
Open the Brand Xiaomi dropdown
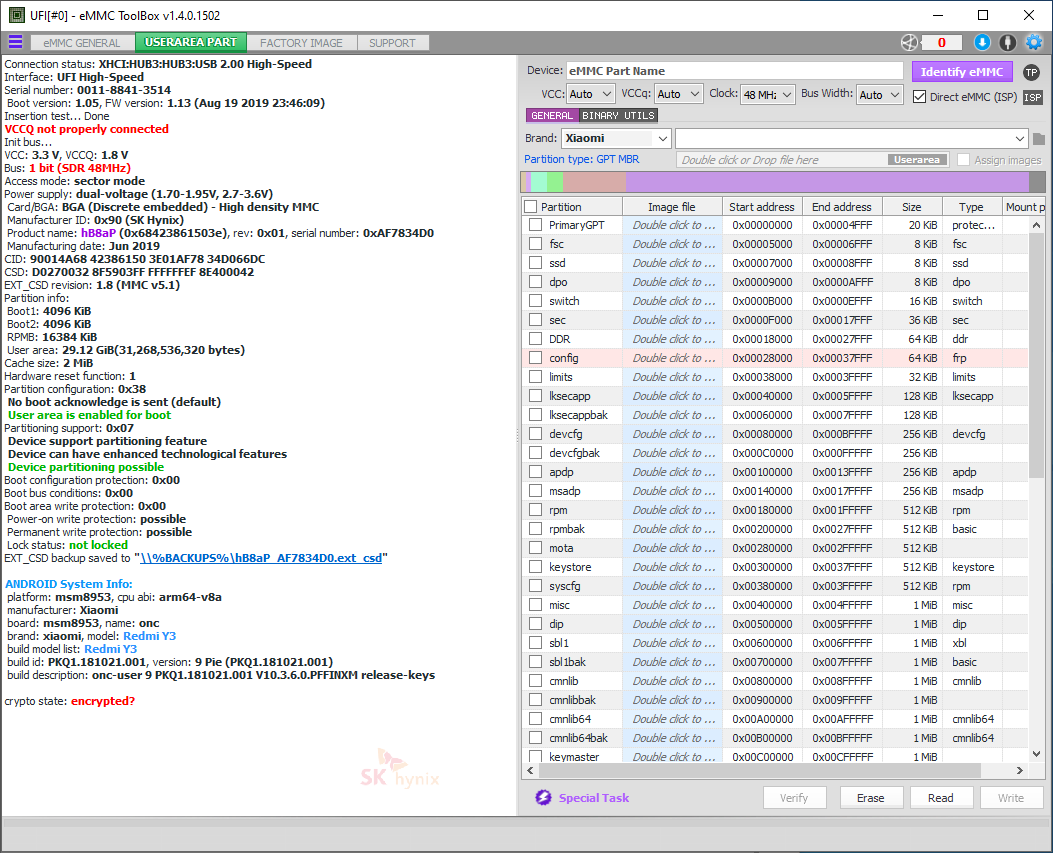point(616,138)
